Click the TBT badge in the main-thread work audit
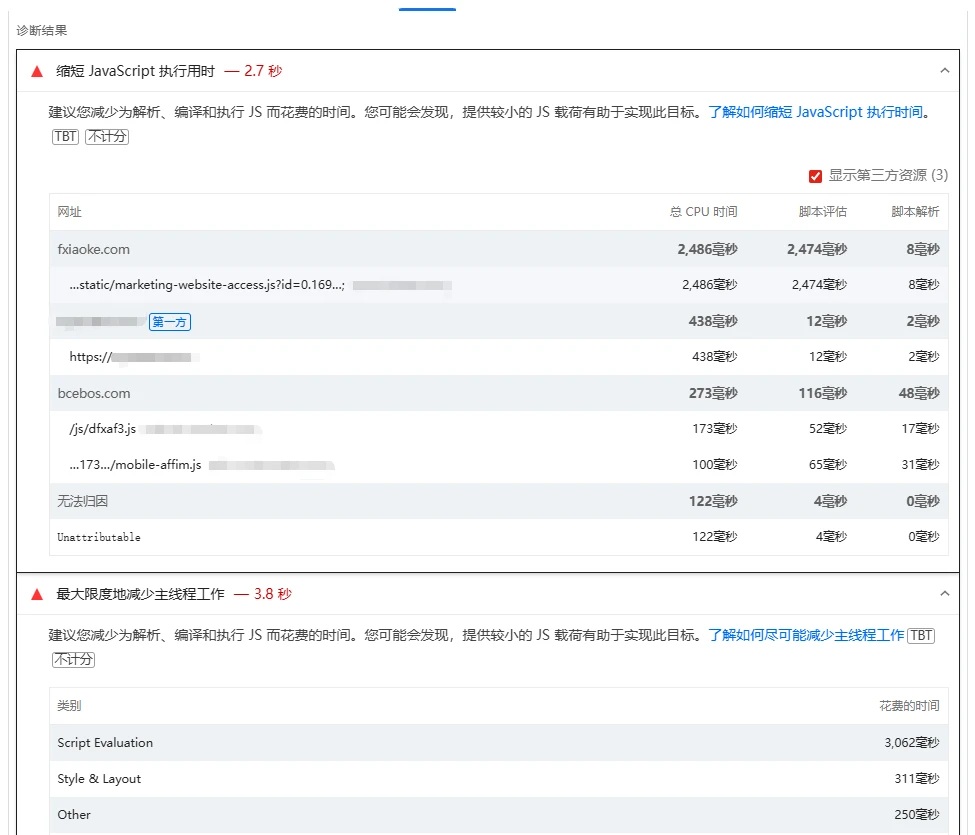The image size is (975, 835). 921,636
